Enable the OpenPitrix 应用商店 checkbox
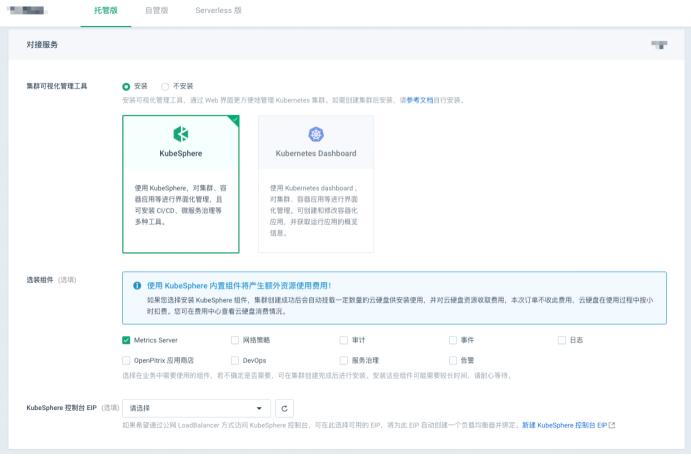The height and width of the screenshot is (456, 691). (126, 360)
